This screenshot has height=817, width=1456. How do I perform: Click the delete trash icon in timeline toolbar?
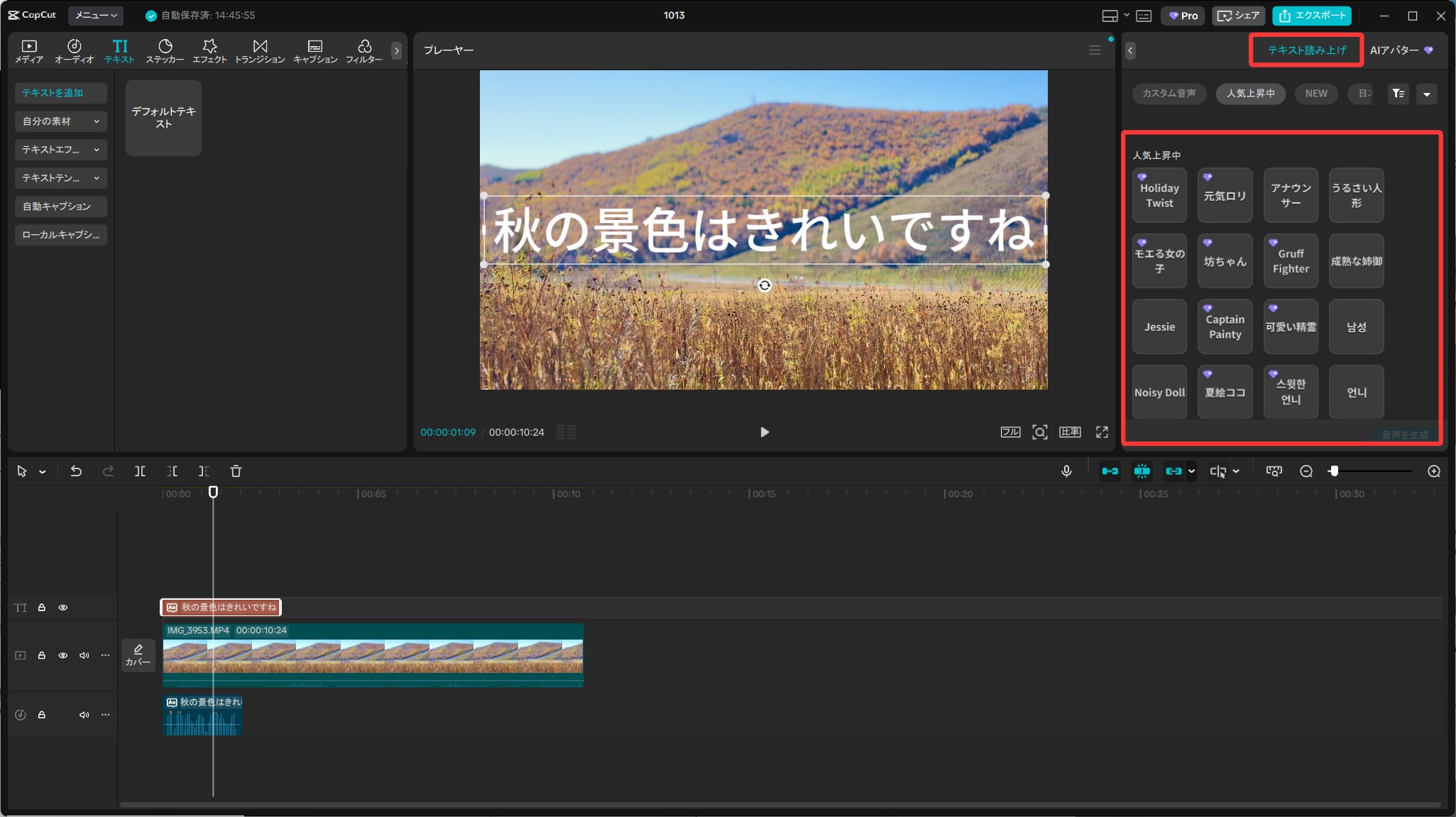(x=236, y=471)
